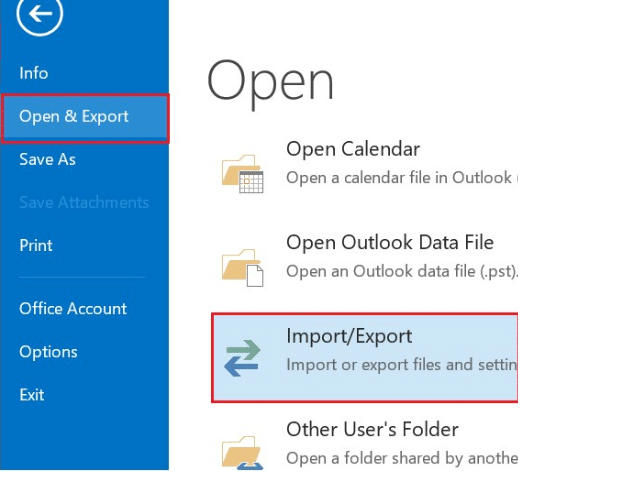The height and width of the screenshot is (478, 642).
Task: Open the Print page
Action: [36, 245]
